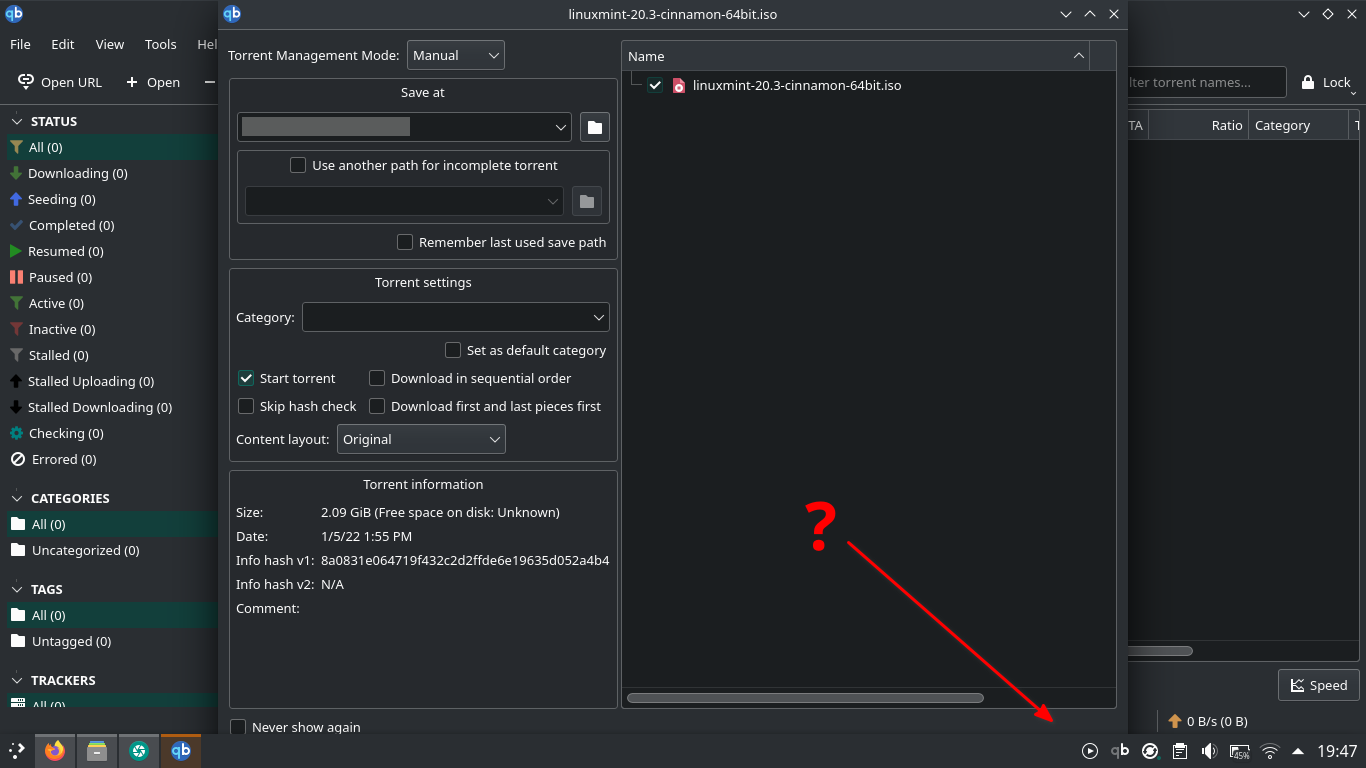Select the Downloading status filter icon
The height and width of the screenshot is (768, 1366).
(x=17, y=173)
